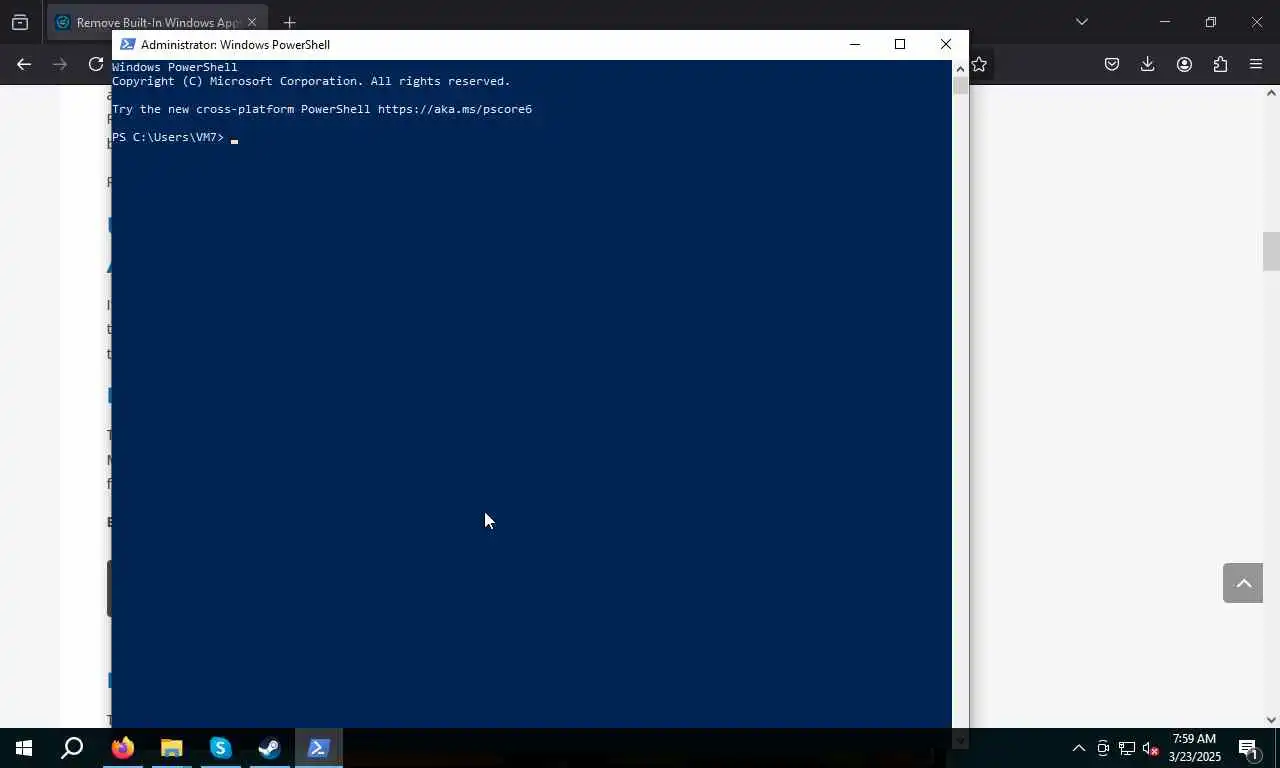Restore down the Firefox window
Screen dimensions: 1280x768
pyautogui.click(x=1210, y=22)
